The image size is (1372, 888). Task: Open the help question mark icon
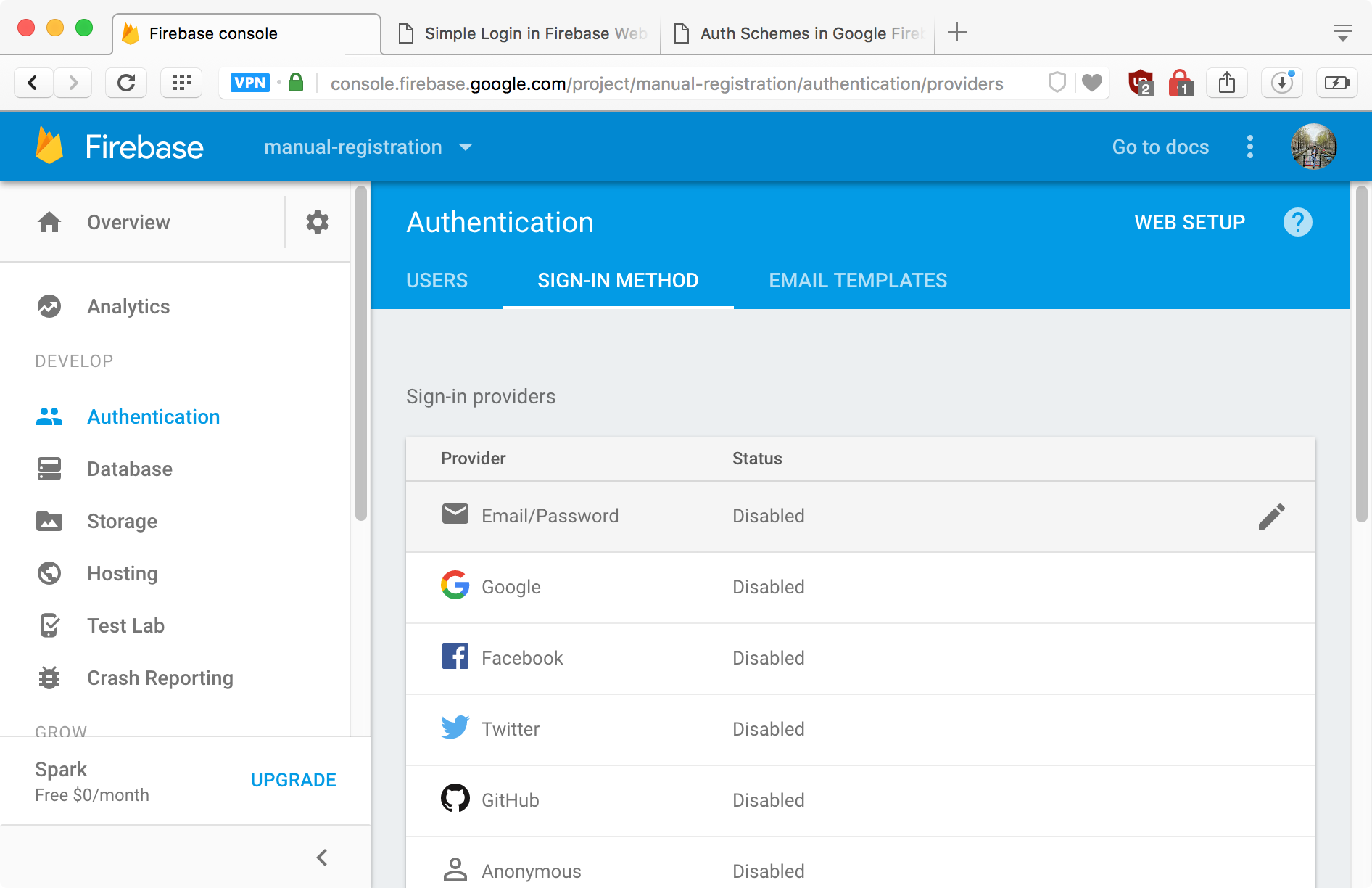tap(1298, 222)
